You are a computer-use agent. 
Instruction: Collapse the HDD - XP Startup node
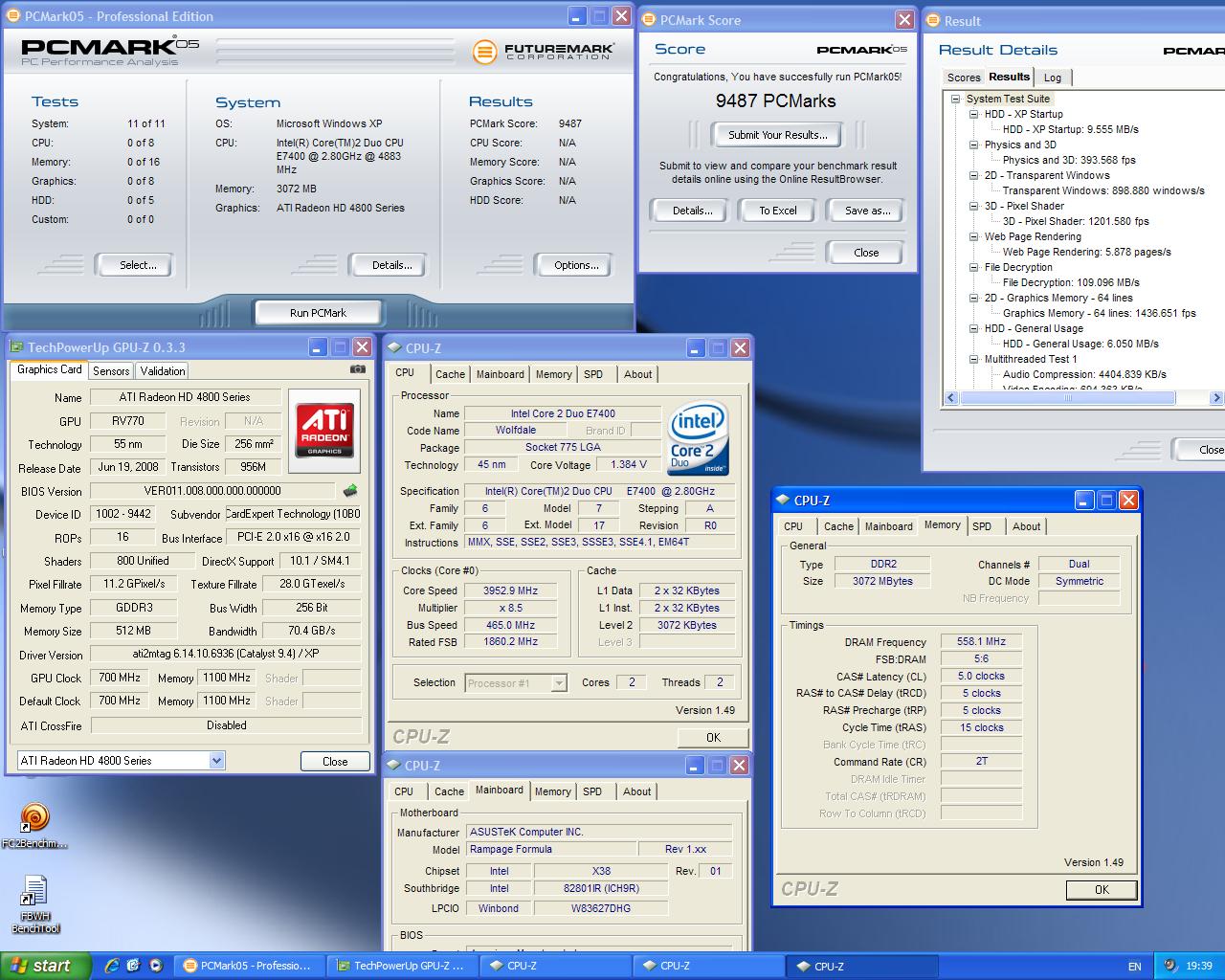click(973, 114)
